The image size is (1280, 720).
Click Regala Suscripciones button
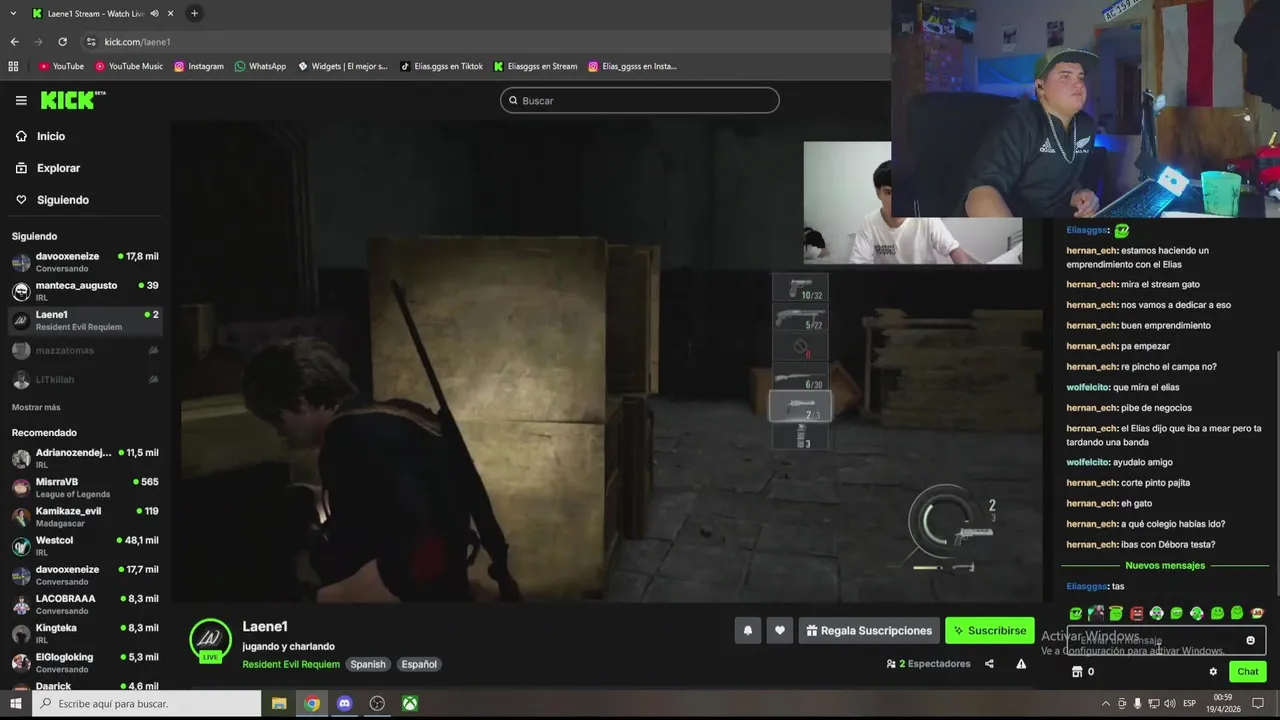[869, 630]
